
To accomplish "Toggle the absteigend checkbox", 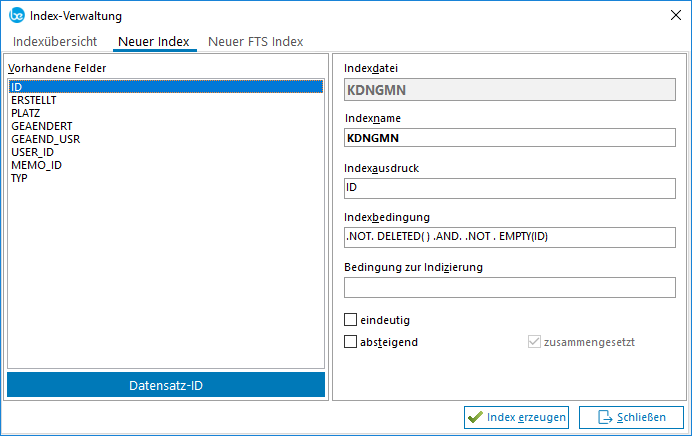I will [x=350, y=342].
